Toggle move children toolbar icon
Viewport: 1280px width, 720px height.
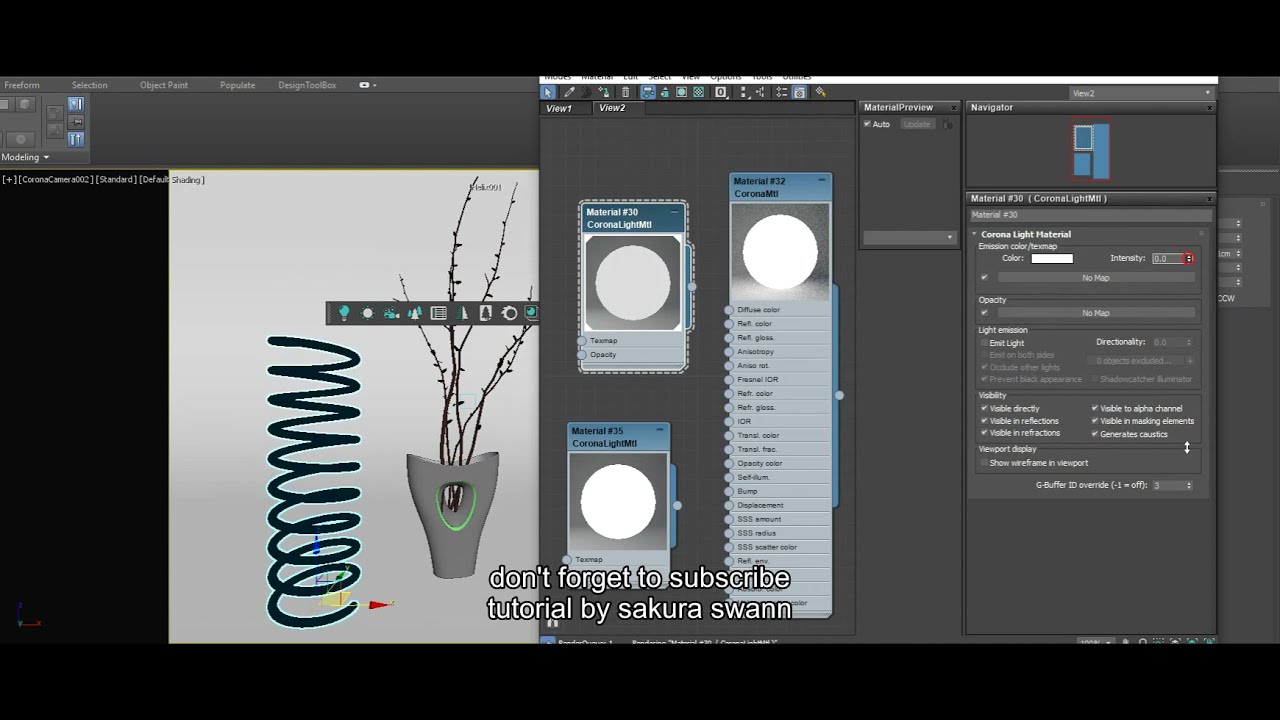[x=648, y=92]
